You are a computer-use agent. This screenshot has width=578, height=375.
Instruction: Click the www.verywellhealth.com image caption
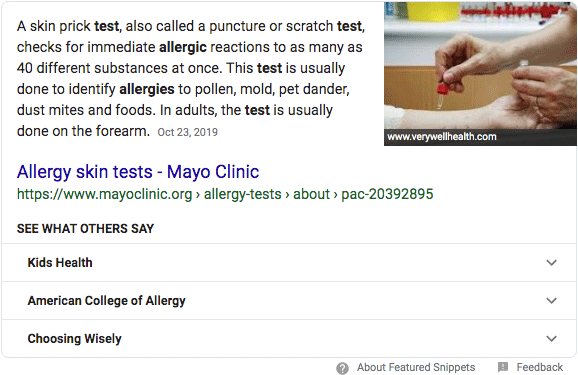[x=442, y=137]
